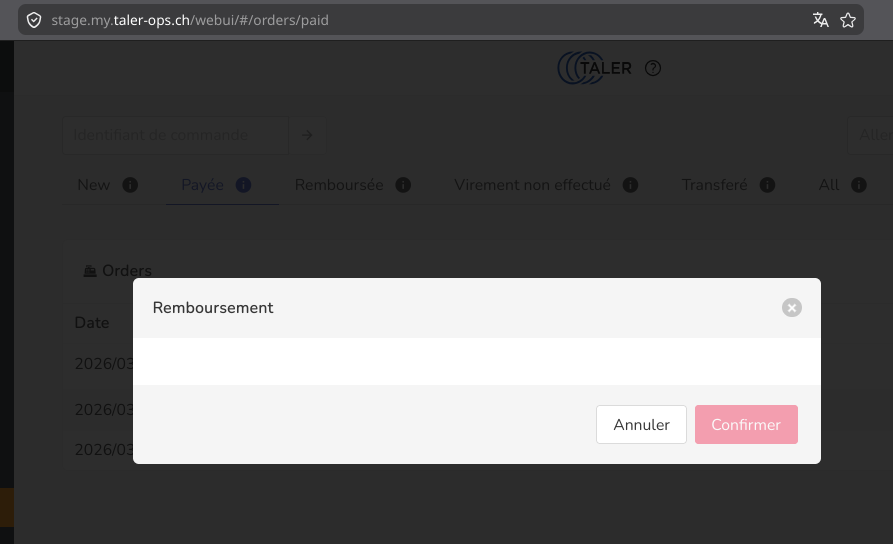Click the info icon beside Transferé

point(767,185)
